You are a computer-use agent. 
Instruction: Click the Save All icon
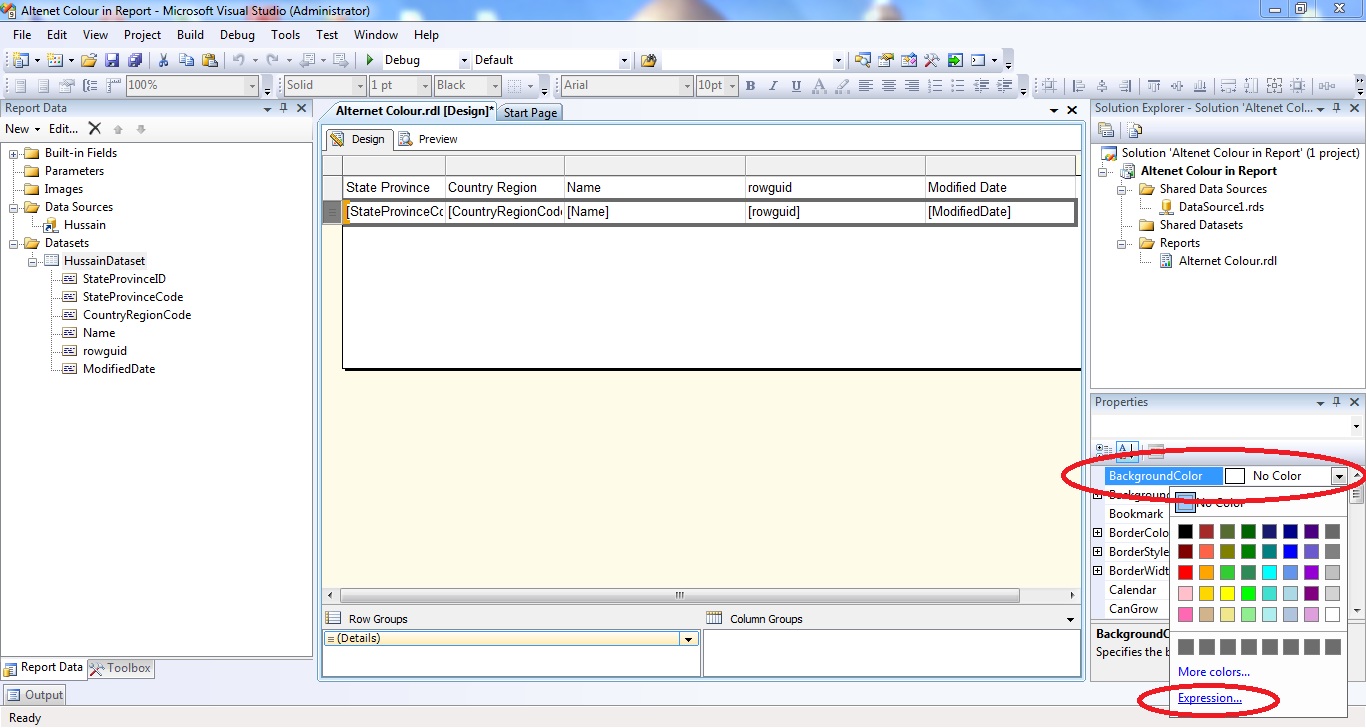[x=134, y=59]
